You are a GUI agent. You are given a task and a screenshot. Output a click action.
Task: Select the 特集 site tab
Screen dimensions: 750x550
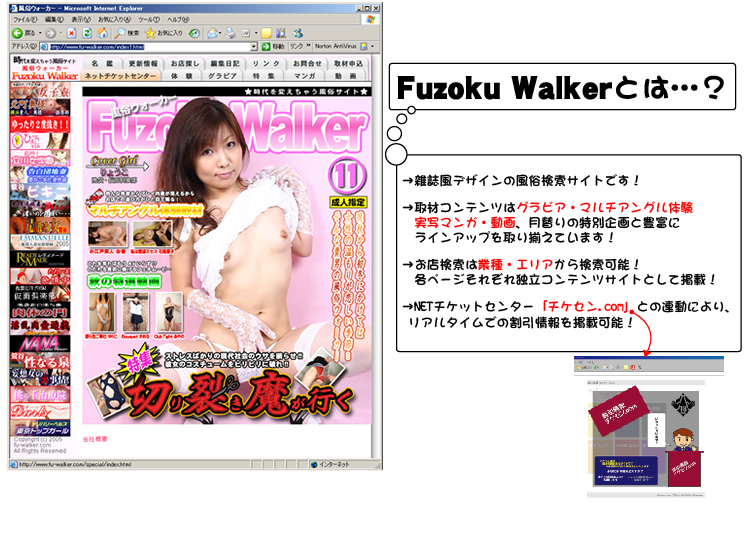(x=264, y=76)
